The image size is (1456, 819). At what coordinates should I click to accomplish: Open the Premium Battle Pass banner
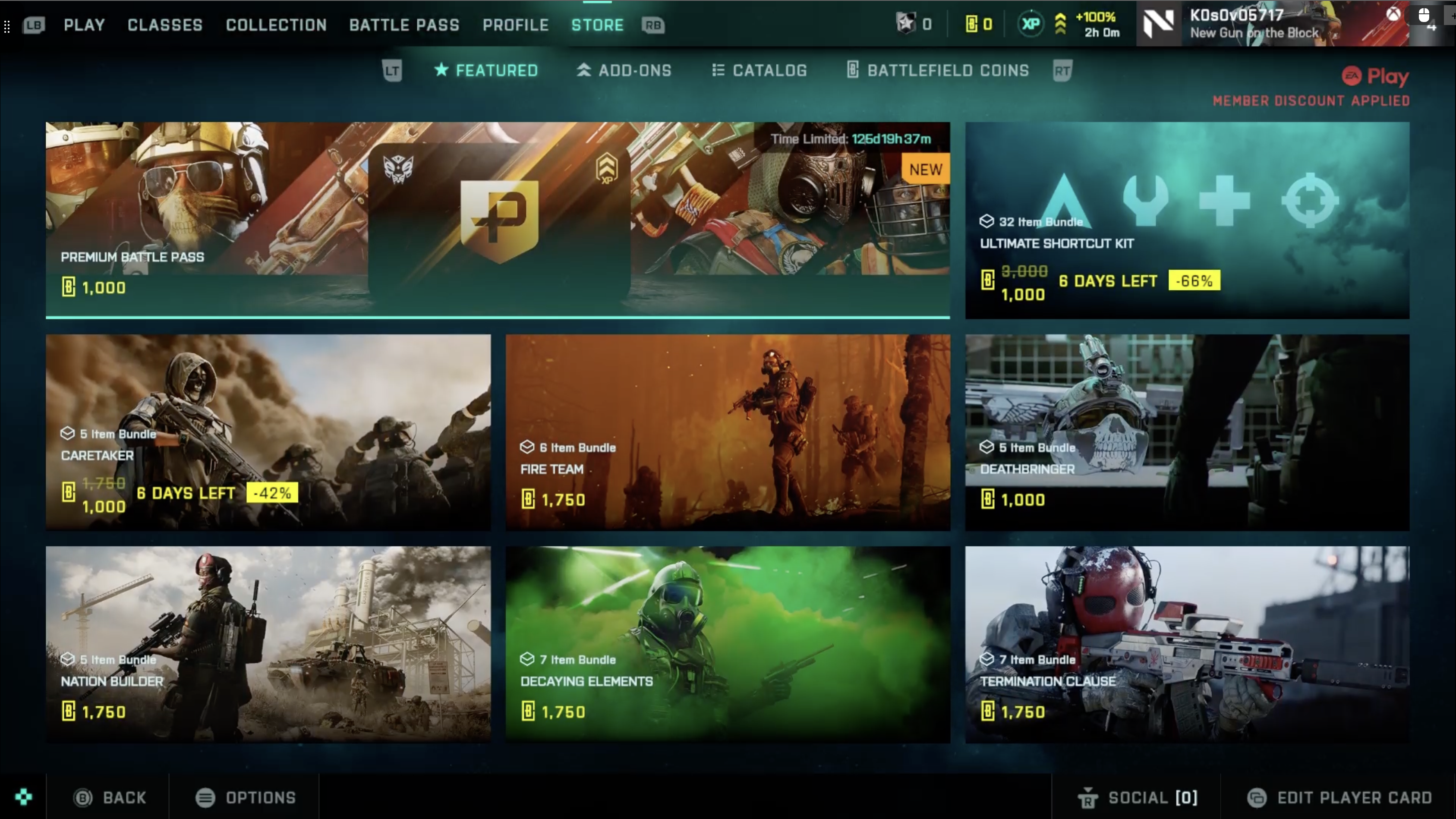point(498,220)
